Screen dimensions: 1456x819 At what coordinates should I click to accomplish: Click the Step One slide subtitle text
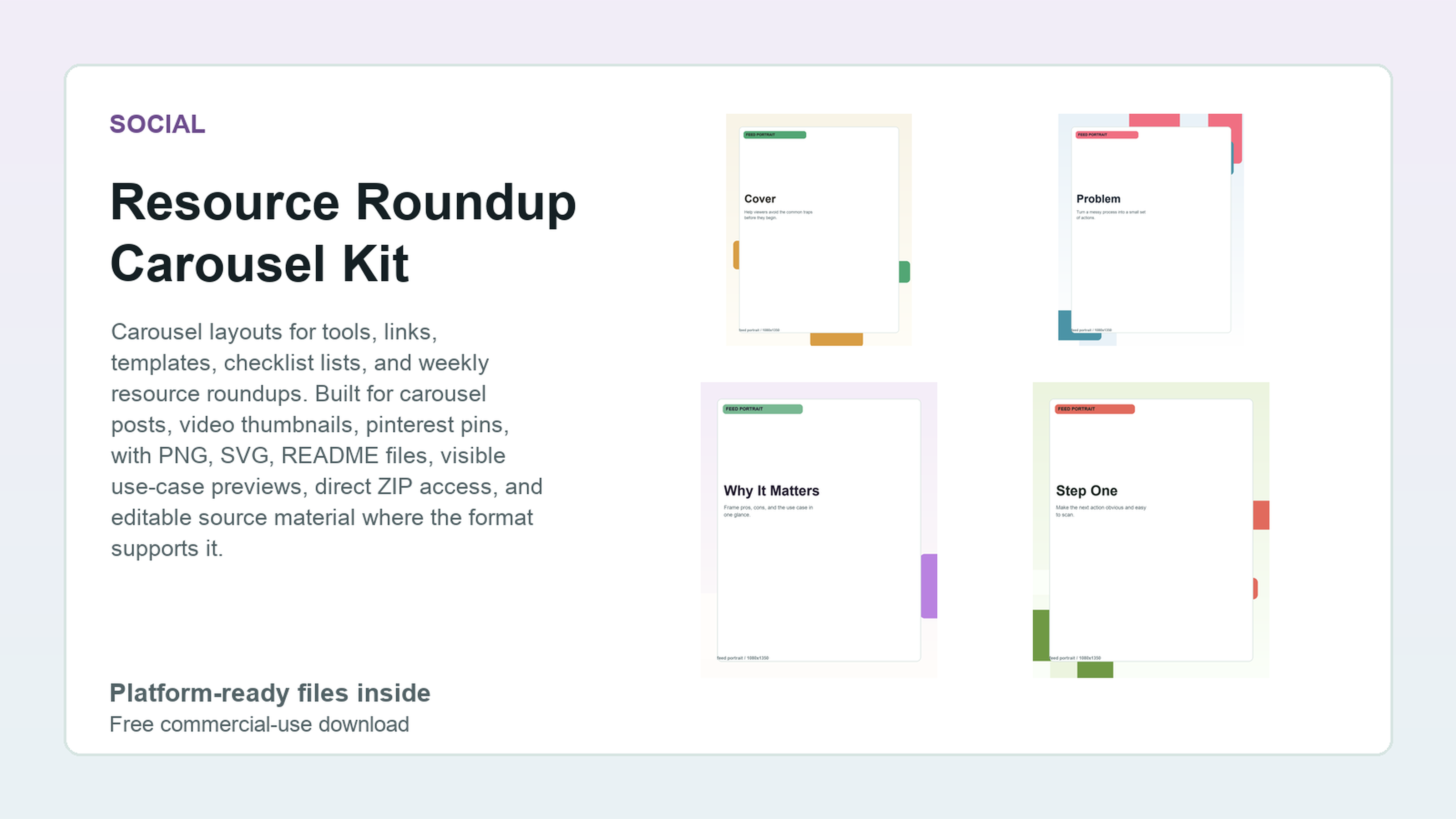click(1101, 511)
